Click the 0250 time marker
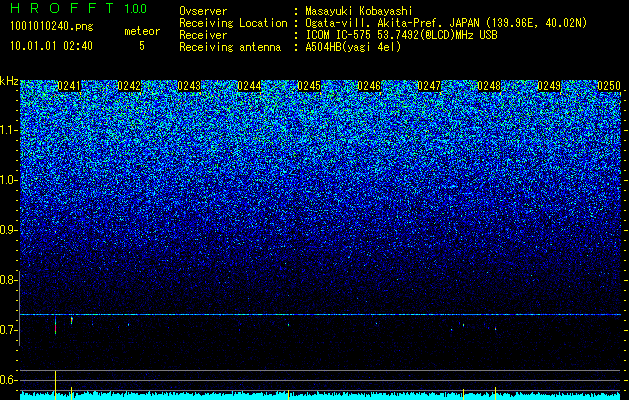This screenshot has width=629, height=400. 609,86
